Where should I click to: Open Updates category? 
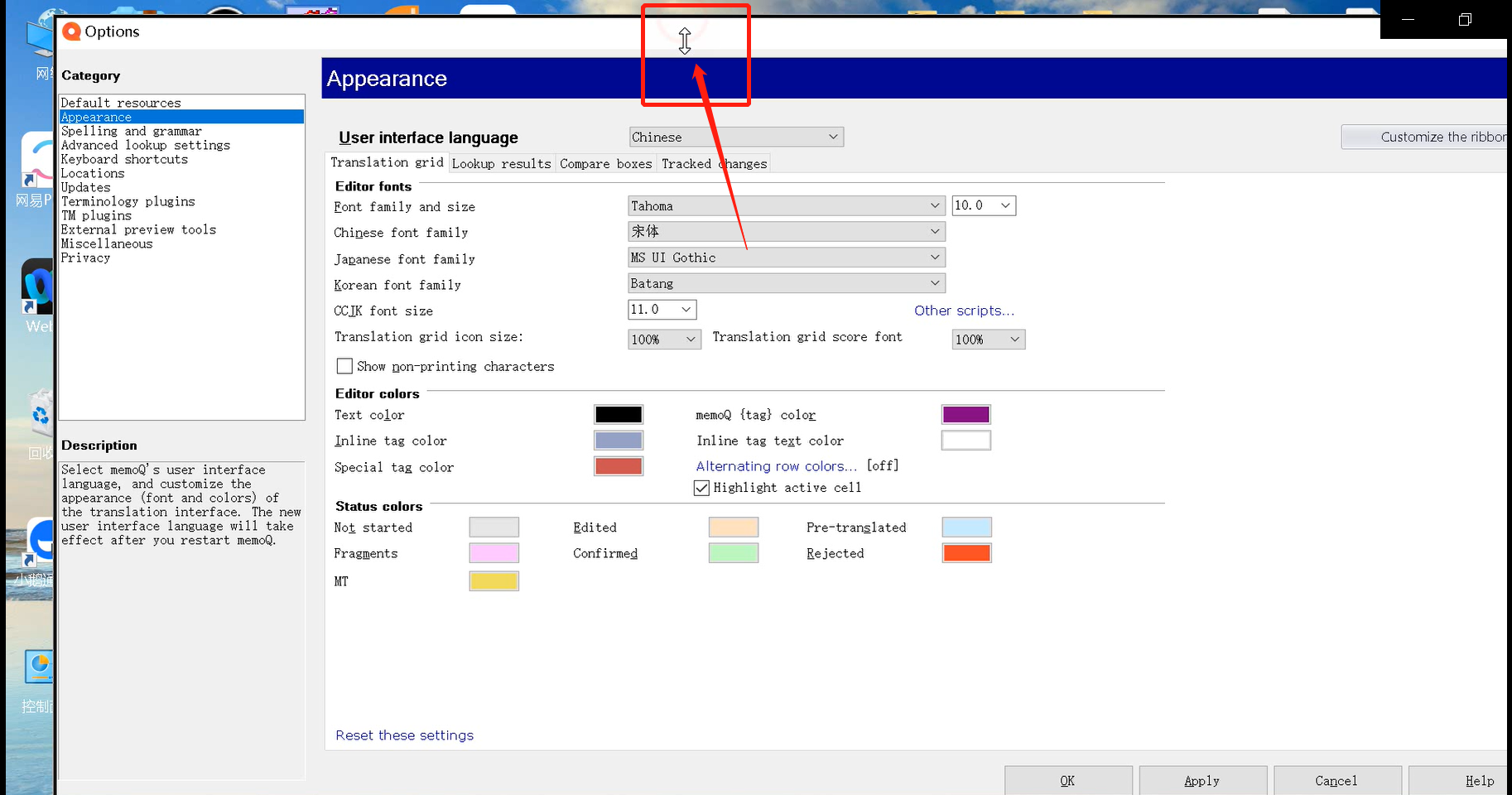(181, 187)
